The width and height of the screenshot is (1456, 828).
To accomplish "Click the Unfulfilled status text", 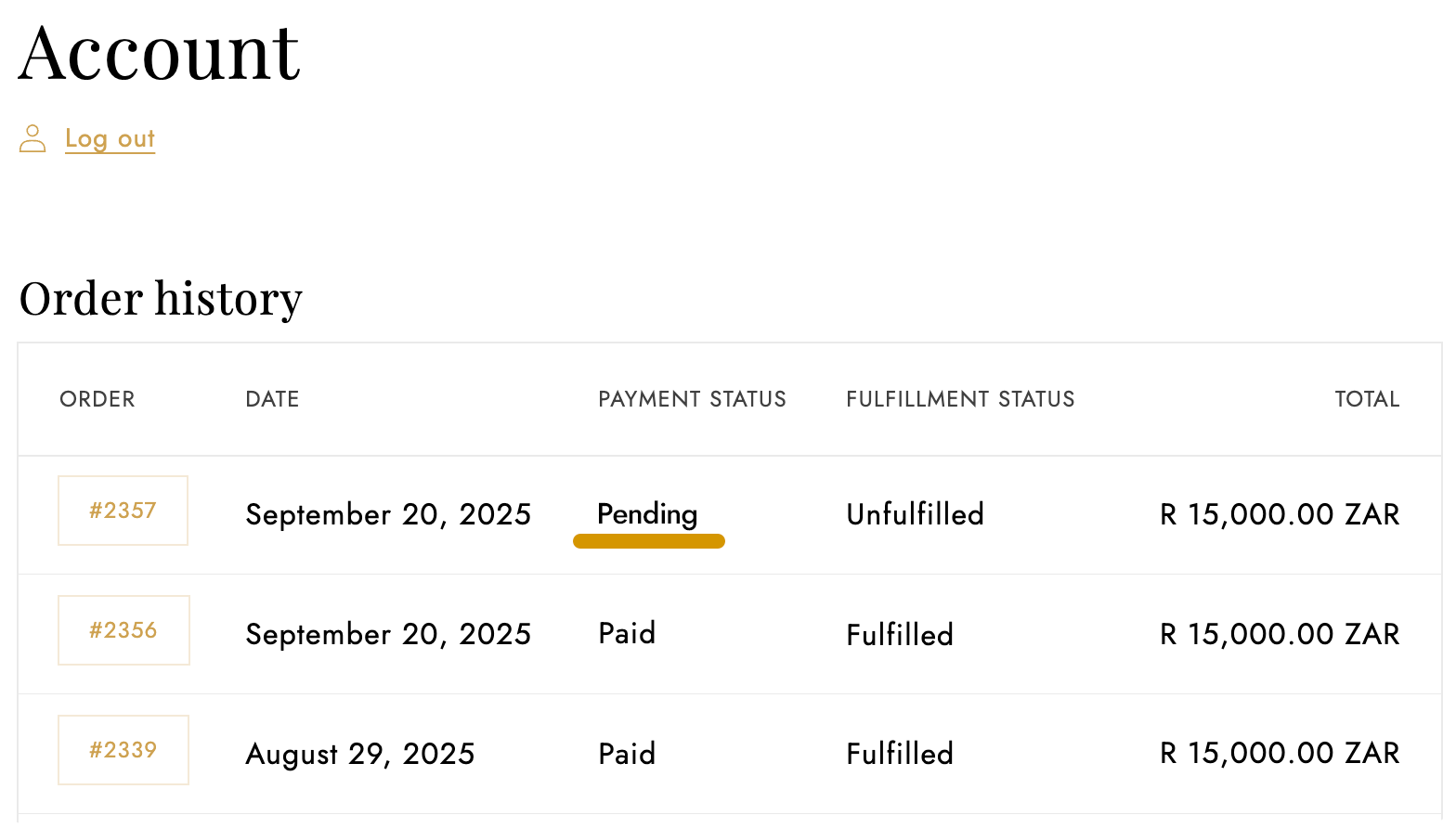I will pyautogui.click(x=915, y=514).
